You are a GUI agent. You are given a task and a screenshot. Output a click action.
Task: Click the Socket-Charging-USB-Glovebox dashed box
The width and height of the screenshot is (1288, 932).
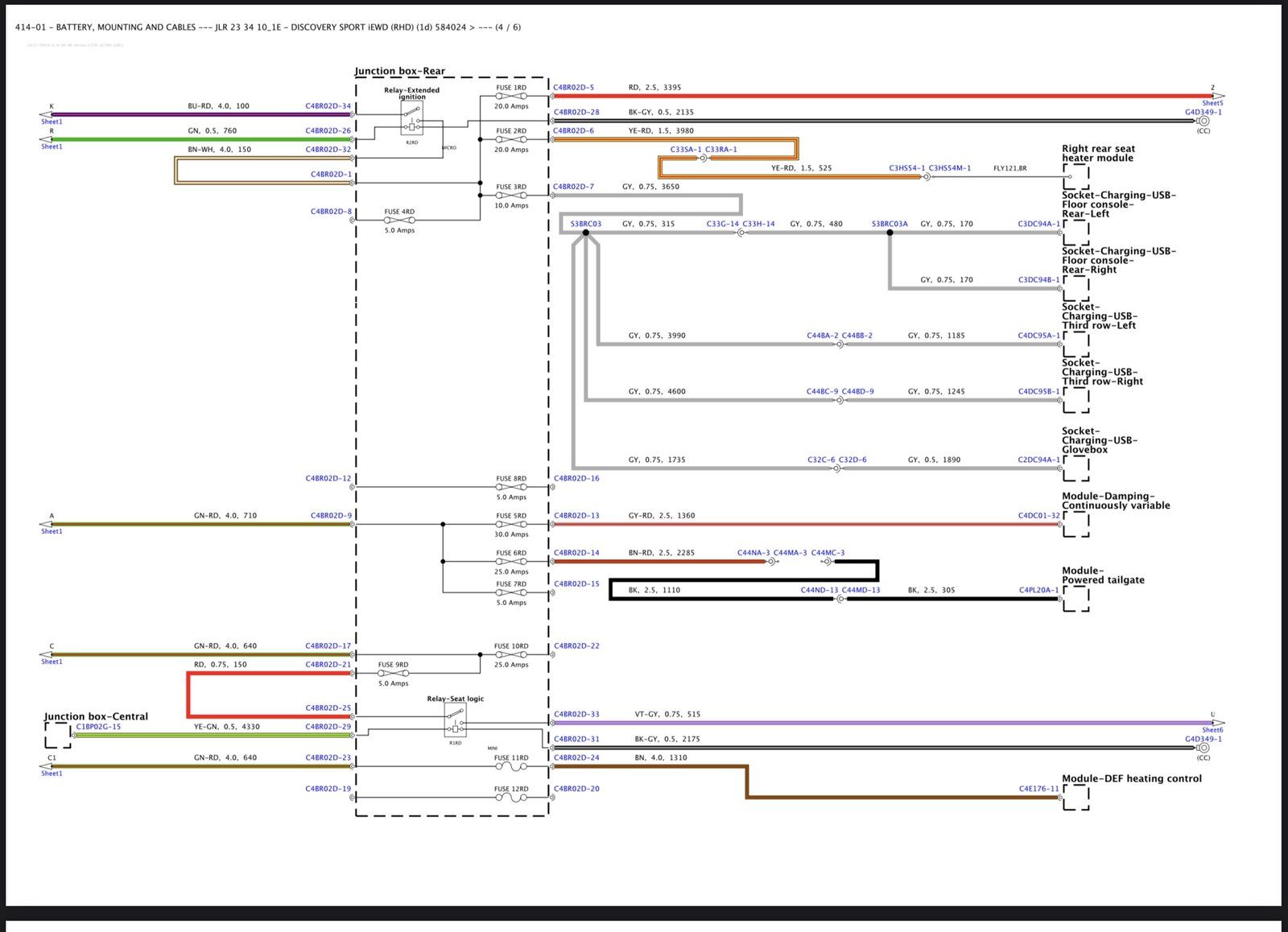(x=1076, y=468)
